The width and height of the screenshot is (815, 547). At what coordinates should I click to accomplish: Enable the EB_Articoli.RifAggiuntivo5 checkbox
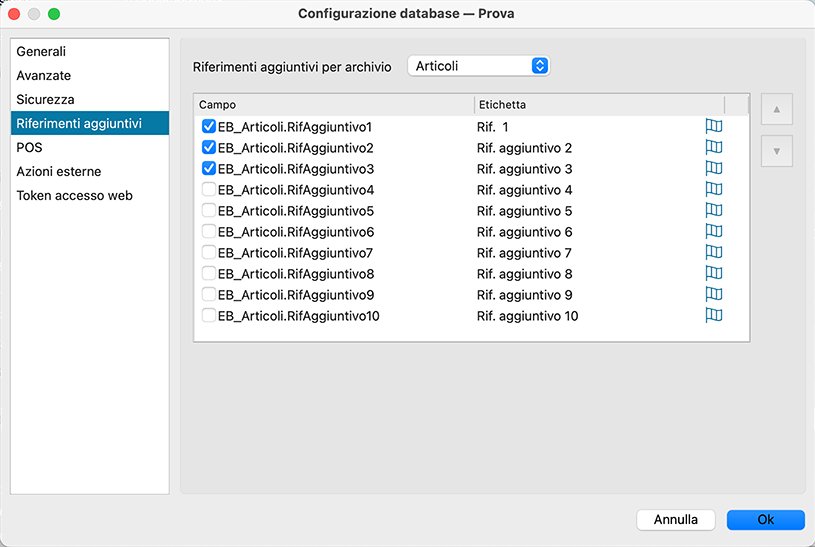209,211
